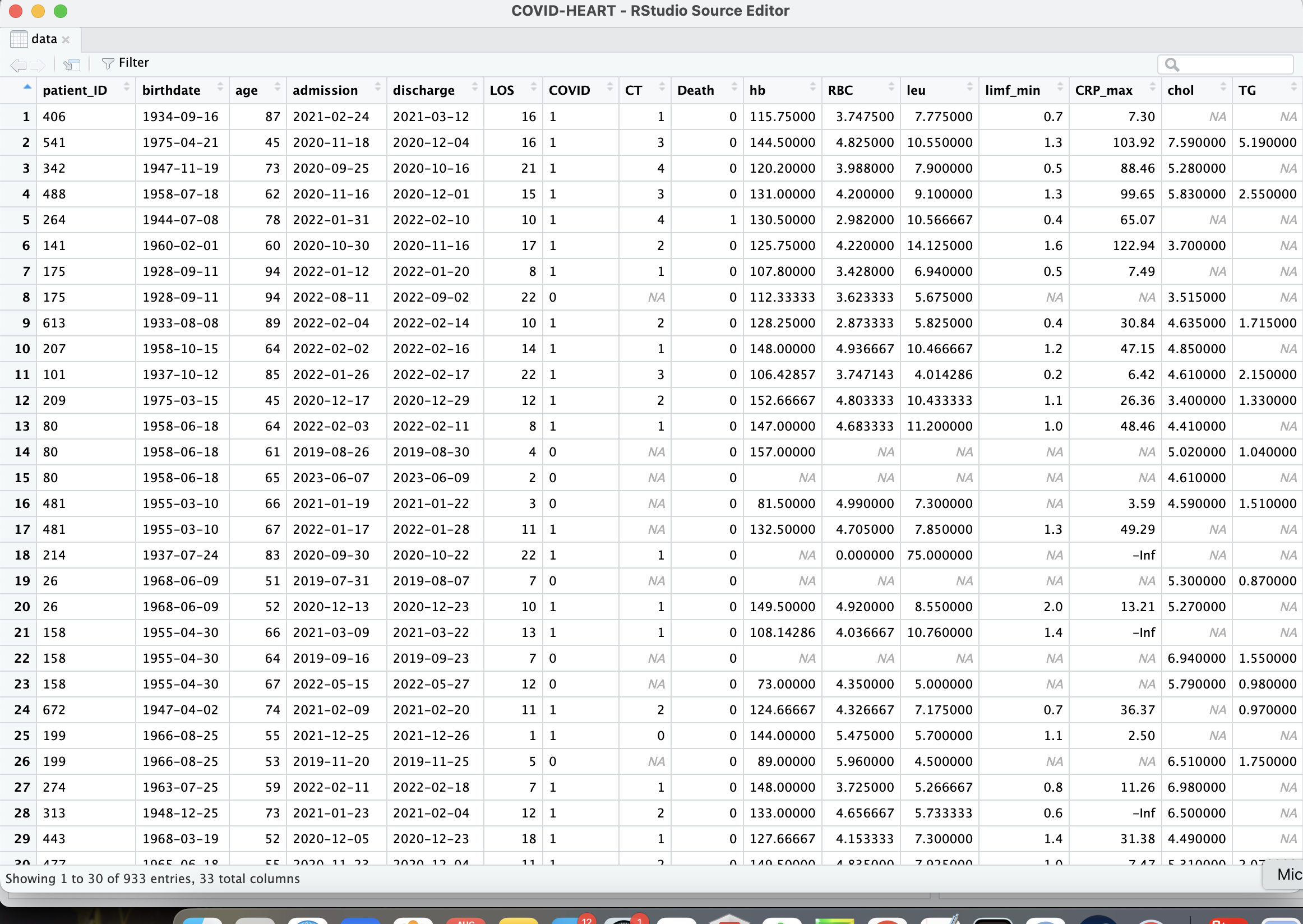Click chol value 6.940000 in row 22
The width and height of the screenshot is (1303, 924).
point(1196,658)
